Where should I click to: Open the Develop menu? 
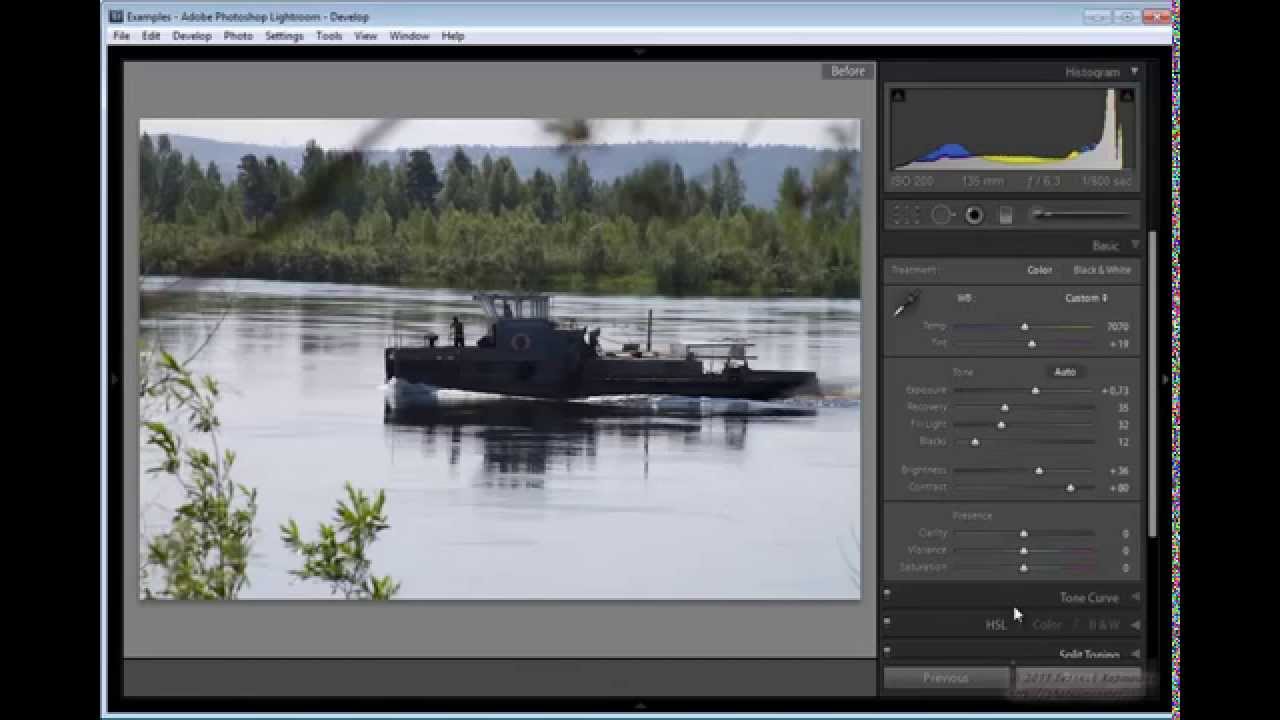[x=192, y=36]
